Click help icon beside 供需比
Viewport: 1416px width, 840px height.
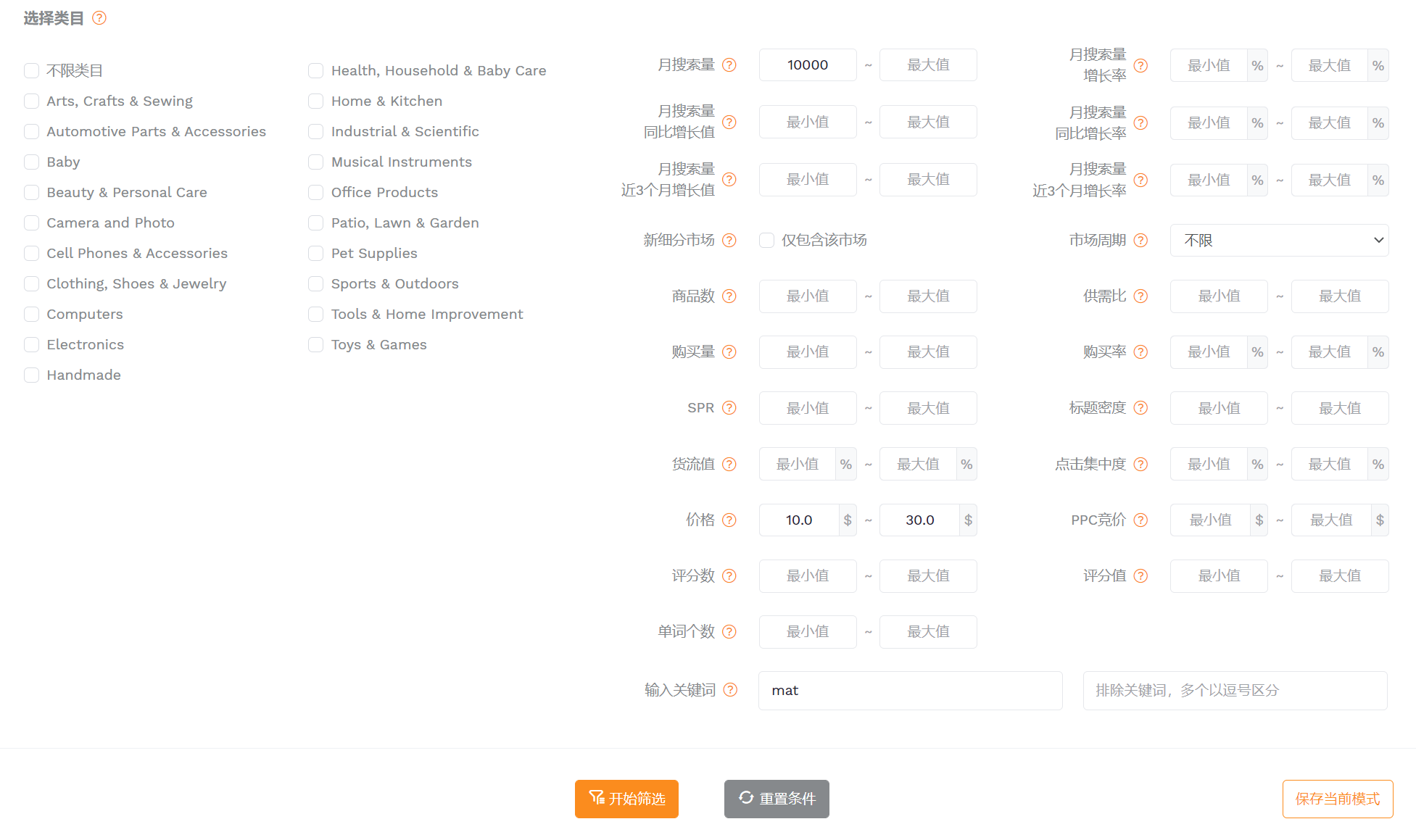[x=1140, y=296]
